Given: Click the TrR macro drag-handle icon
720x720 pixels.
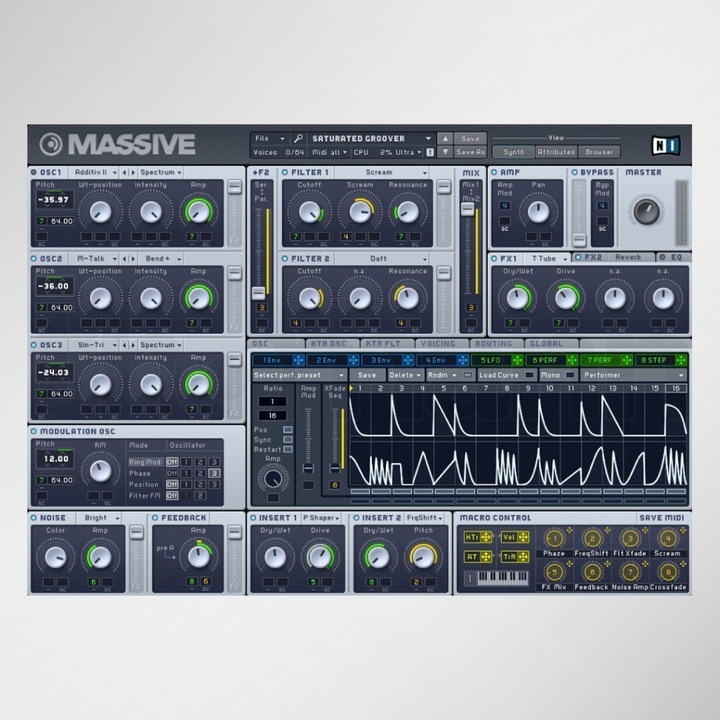Looking at the screenshot, I should 523,557.
